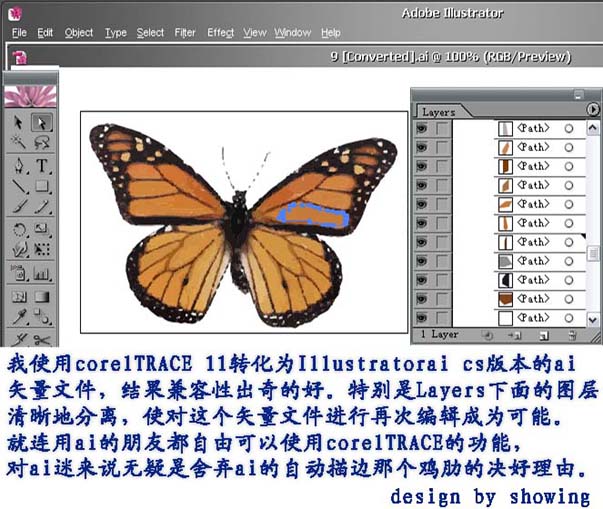
Task: Select the Column Graph tool
Action: click(42, 273)
